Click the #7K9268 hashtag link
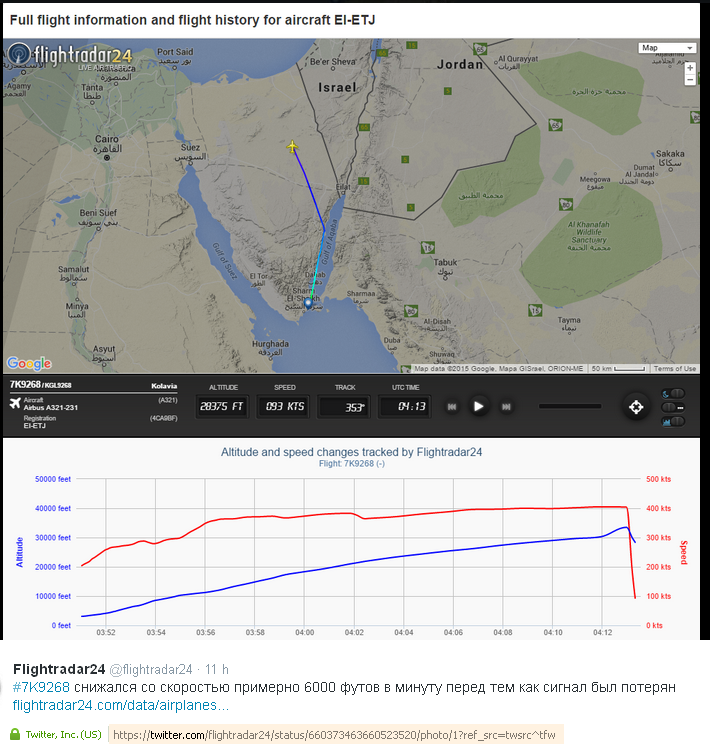This screenshot has width=710, height=750. coord(41,688)
